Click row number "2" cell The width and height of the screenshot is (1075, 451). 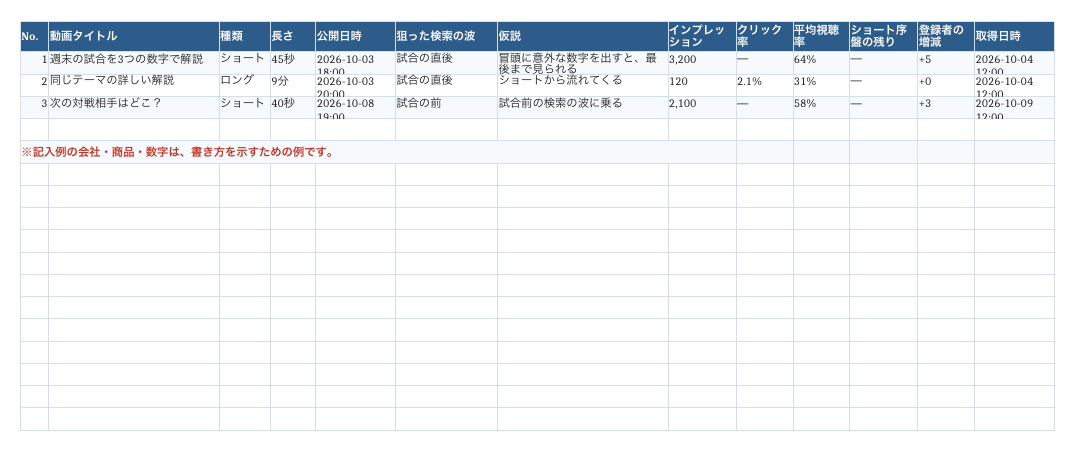coord(34,85)
